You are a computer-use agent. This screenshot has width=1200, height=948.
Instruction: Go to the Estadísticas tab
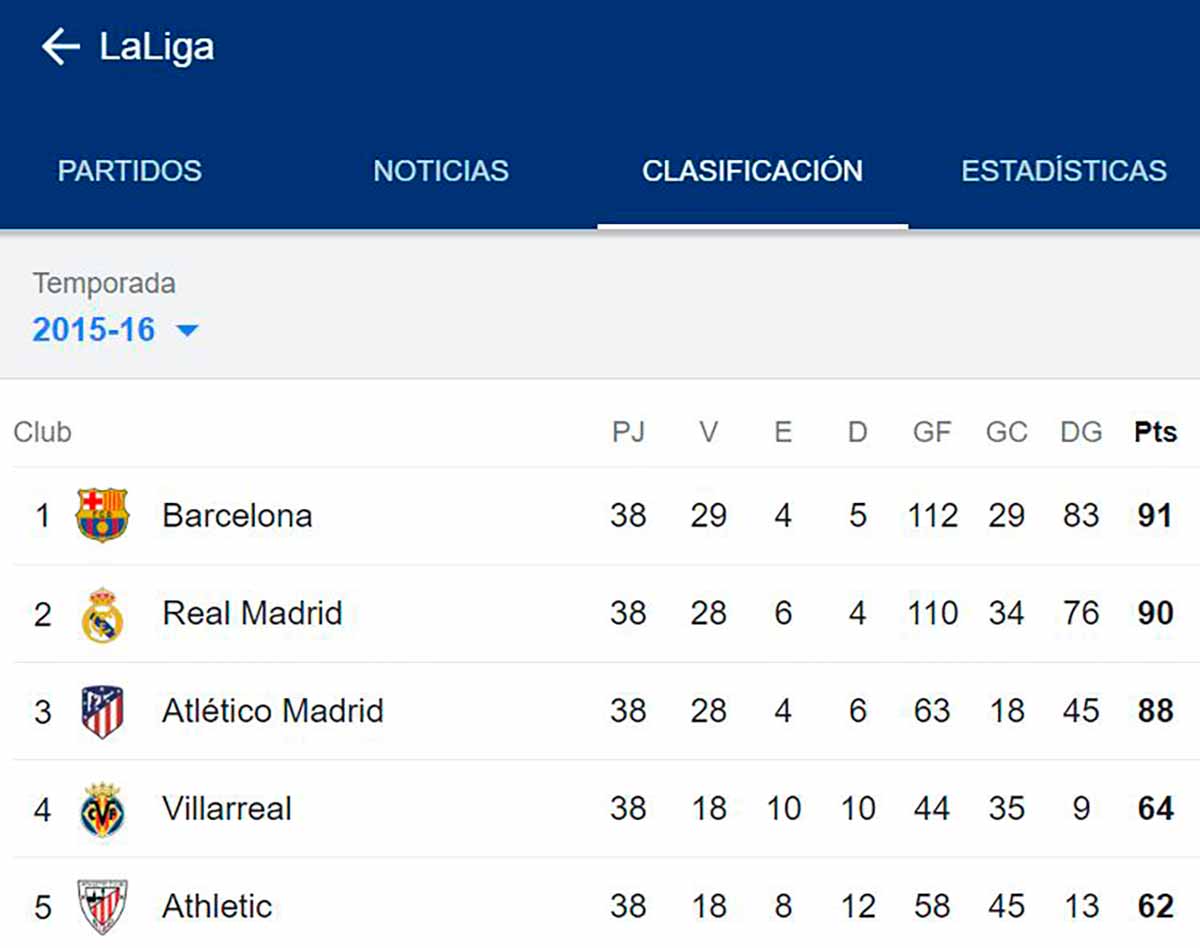coord(1064,171)
